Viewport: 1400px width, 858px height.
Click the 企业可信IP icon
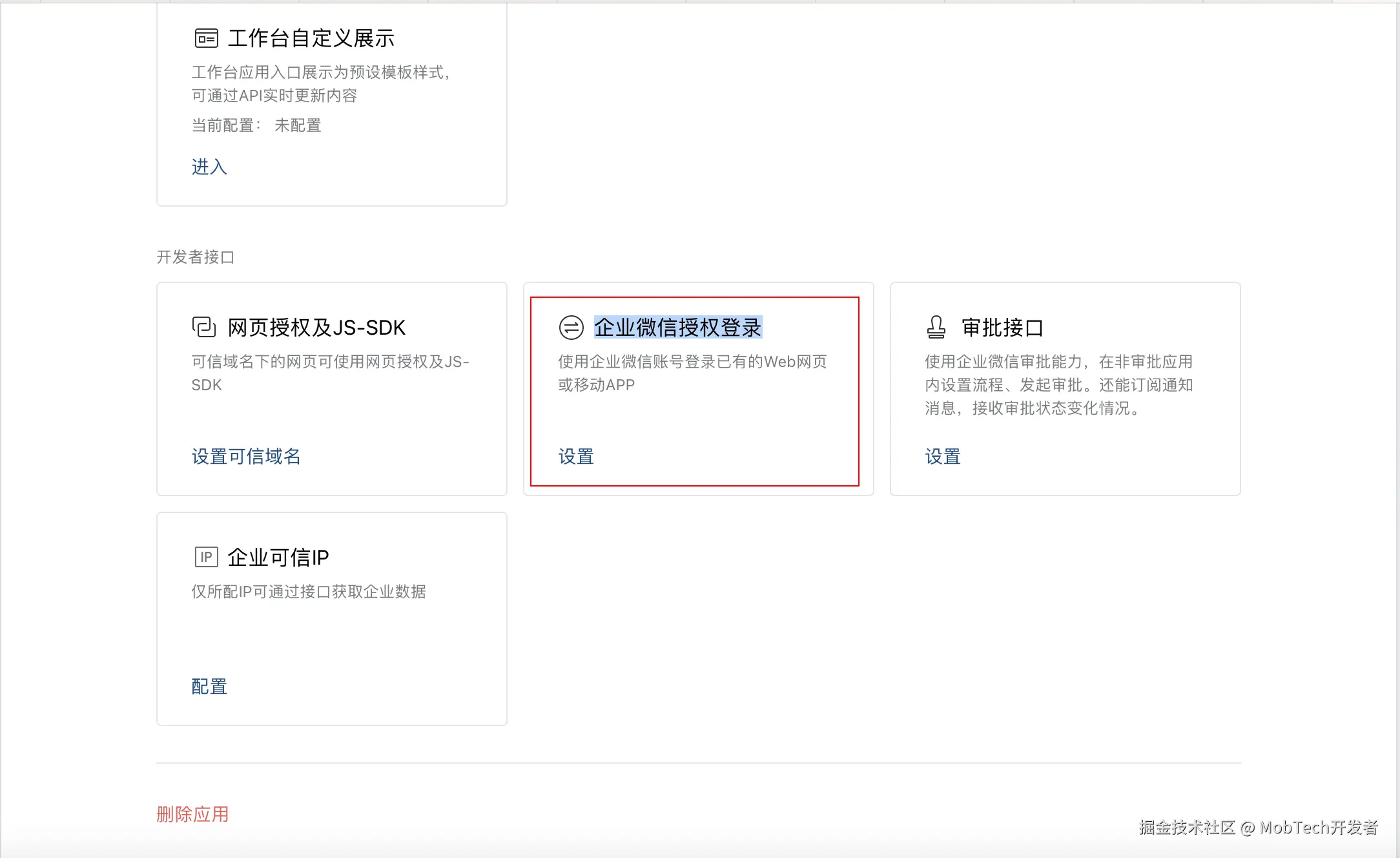pyautogui.click(x=206, y=557)
